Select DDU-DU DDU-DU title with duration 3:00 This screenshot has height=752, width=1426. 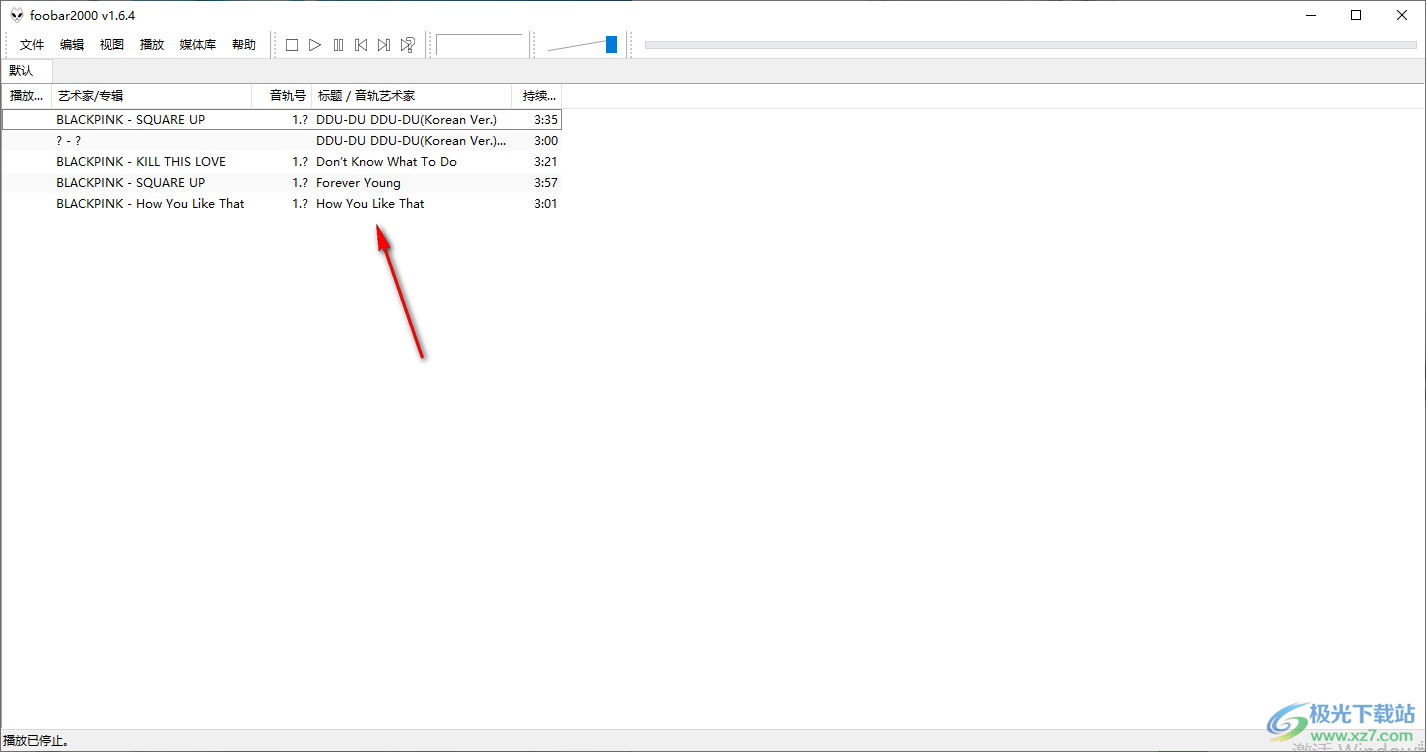pos(411,141)
